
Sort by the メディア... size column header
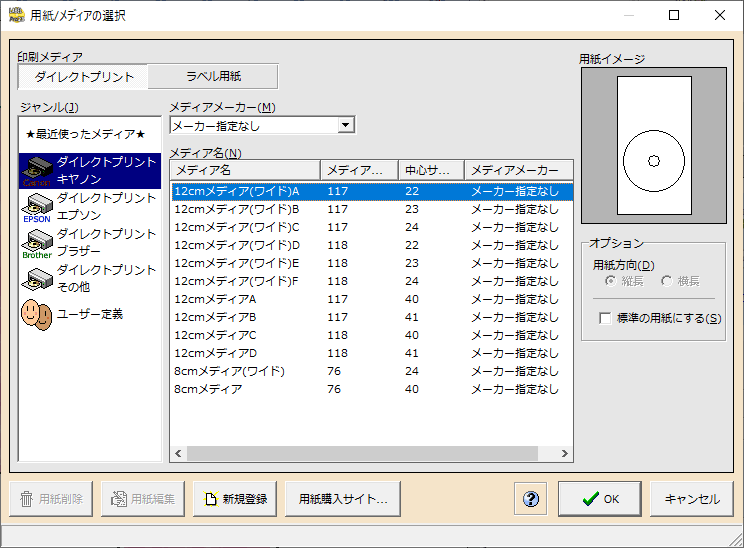[x=360, y=170]
